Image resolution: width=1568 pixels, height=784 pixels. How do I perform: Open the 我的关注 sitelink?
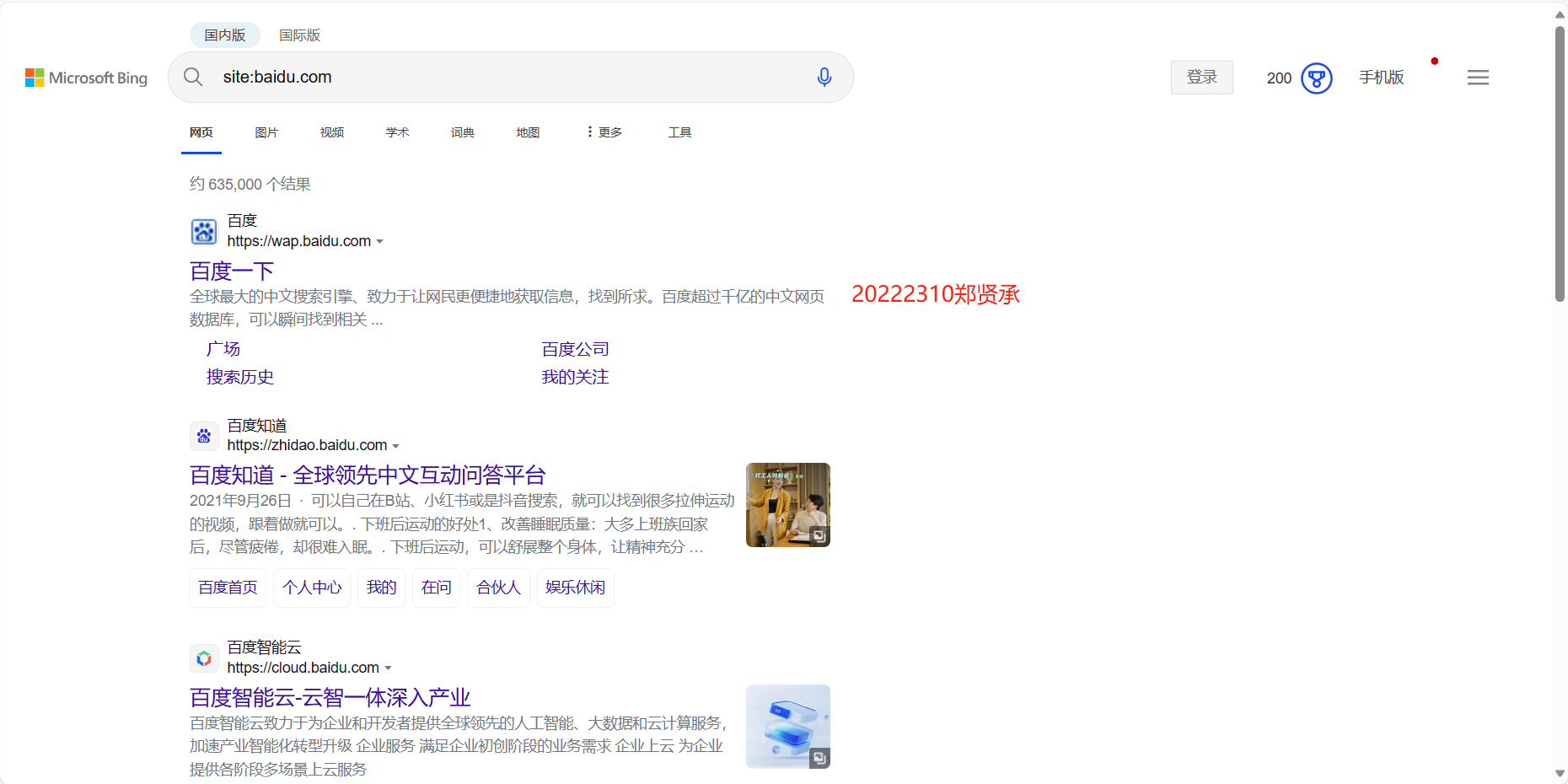tap(575, 377)
